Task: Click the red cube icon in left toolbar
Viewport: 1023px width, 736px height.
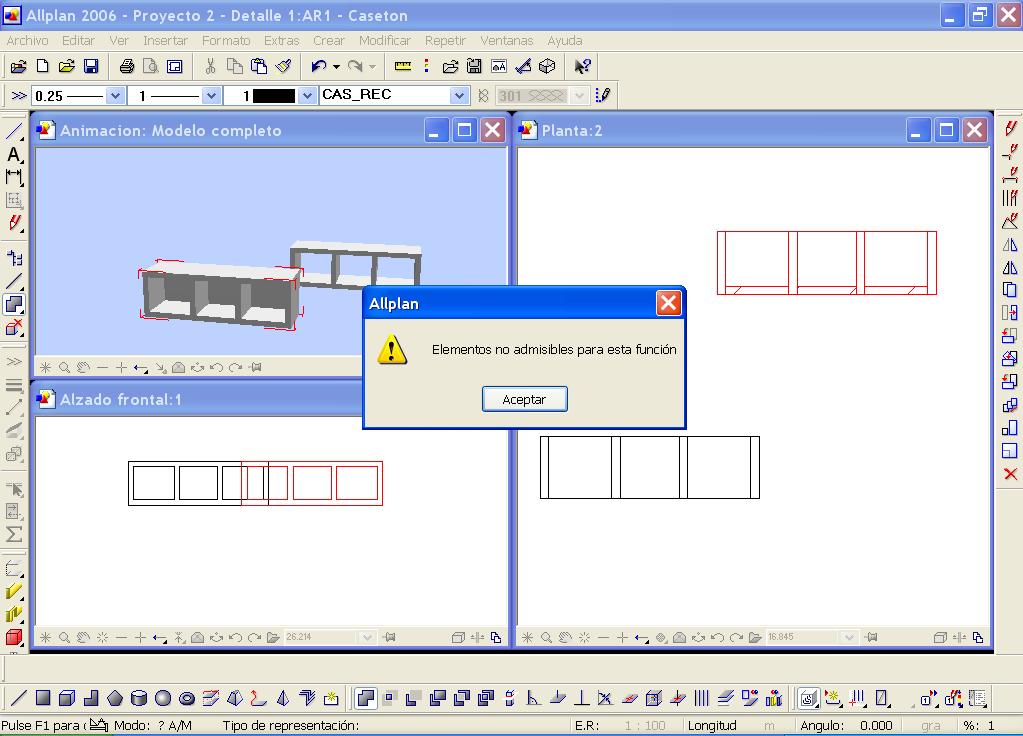Action: (14, 637)
